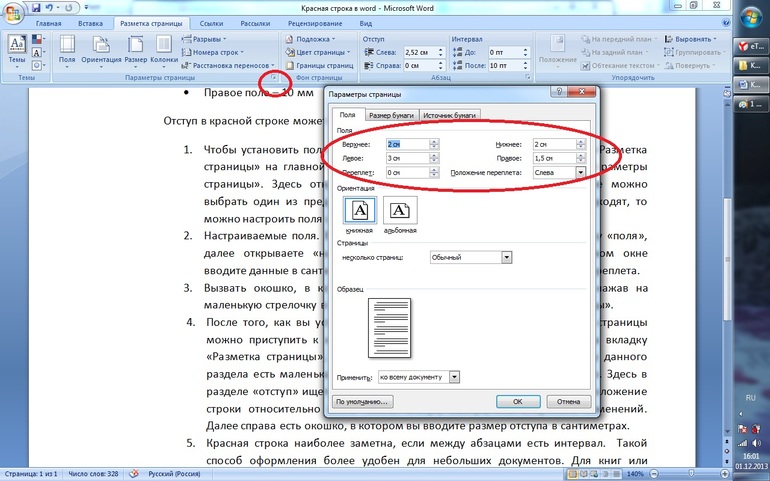Click the Выровнять align button

coord(690,39)
